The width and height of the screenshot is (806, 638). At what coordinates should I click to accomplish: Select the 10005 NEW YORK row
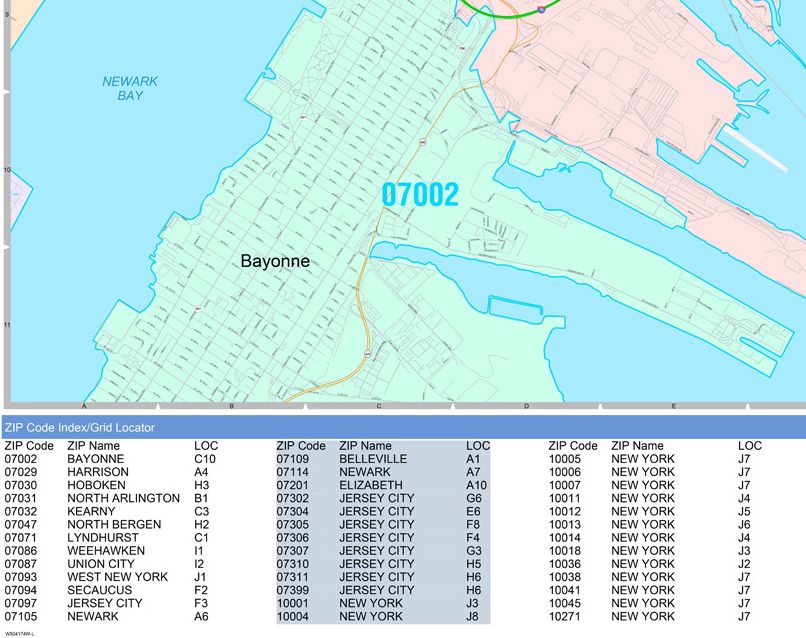point(650,459)
